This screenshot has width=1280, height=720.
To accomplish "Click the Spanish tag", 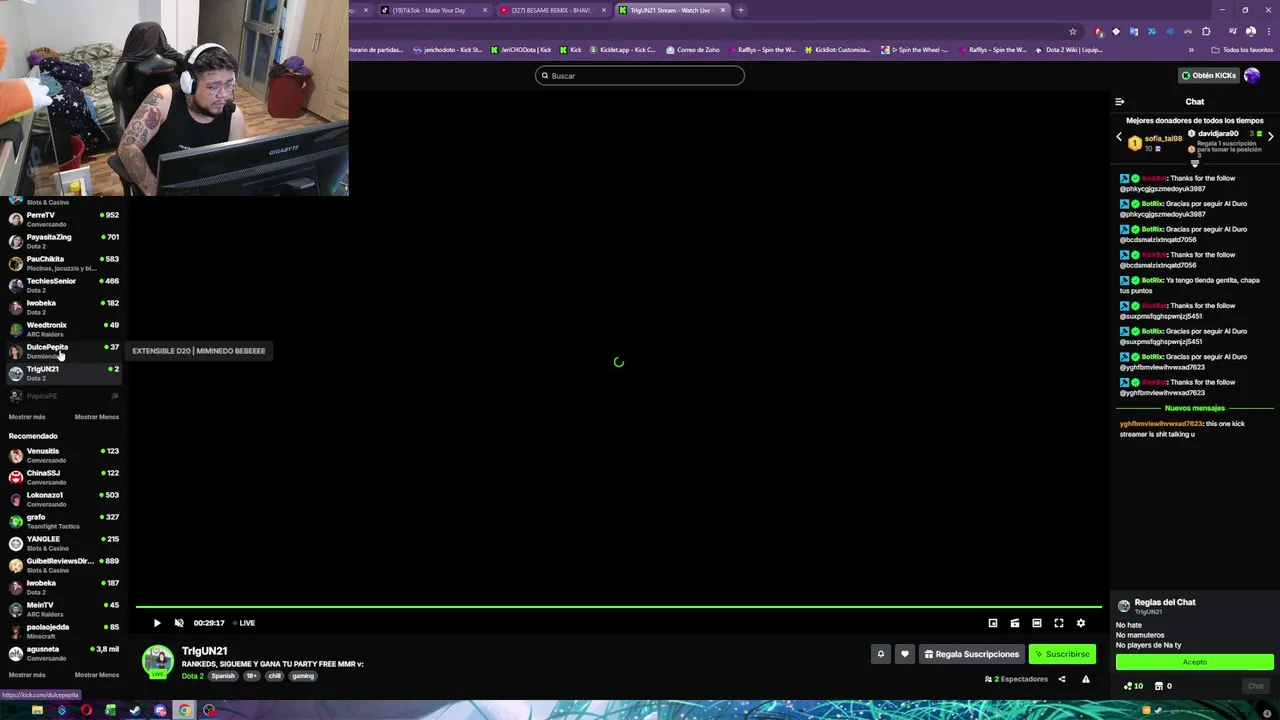I will point(223,676).
